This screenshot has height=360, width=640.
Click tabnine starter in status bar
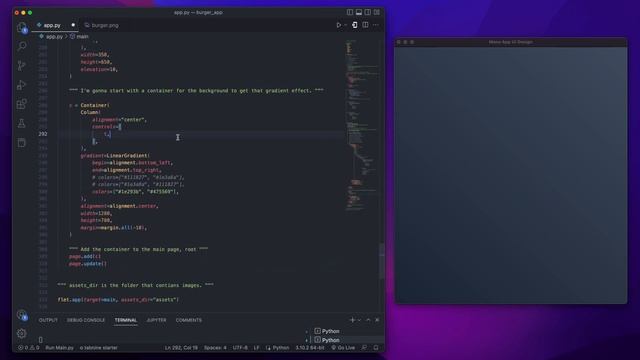98,348
